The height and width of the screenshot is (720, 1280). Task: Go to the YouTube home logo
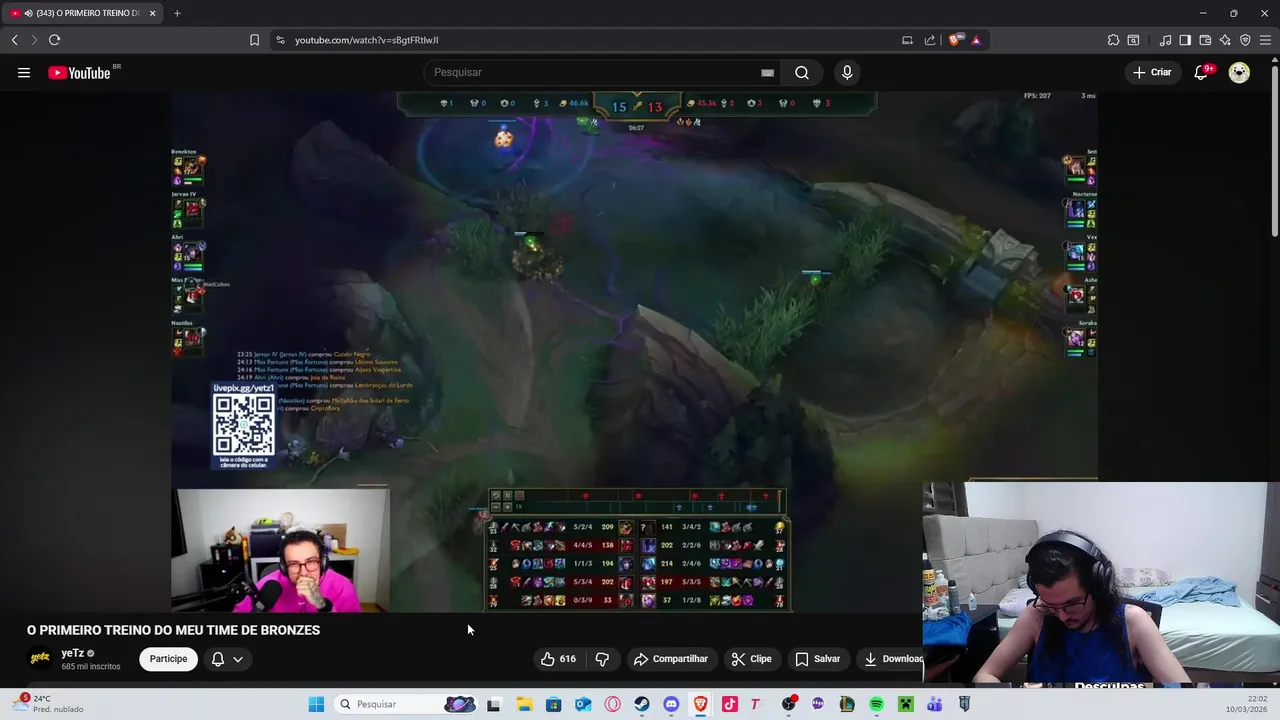tap(79, 72)
